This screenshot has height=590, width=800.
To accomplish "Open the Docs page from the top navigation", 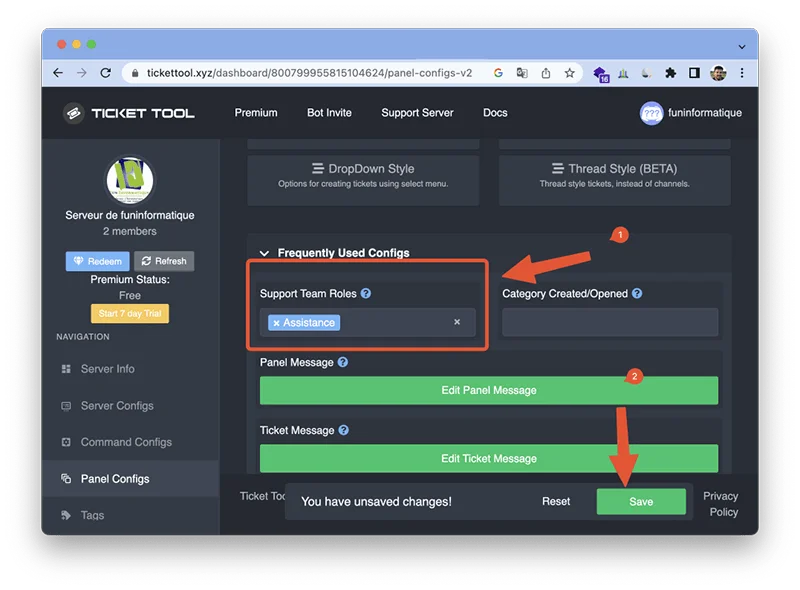I will pos(494,113).
